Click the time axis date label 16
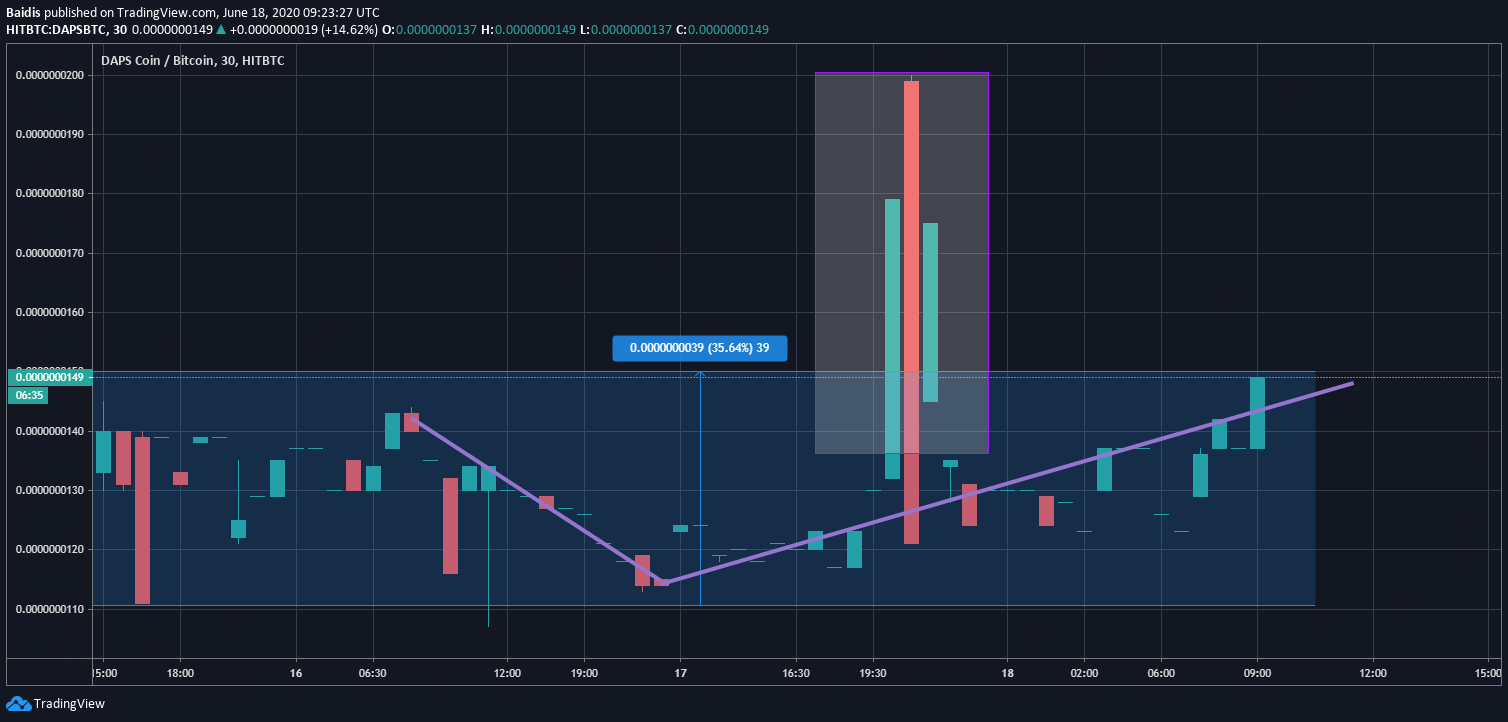This screenshot has width=1508, height=722. [x=295, y=673]
